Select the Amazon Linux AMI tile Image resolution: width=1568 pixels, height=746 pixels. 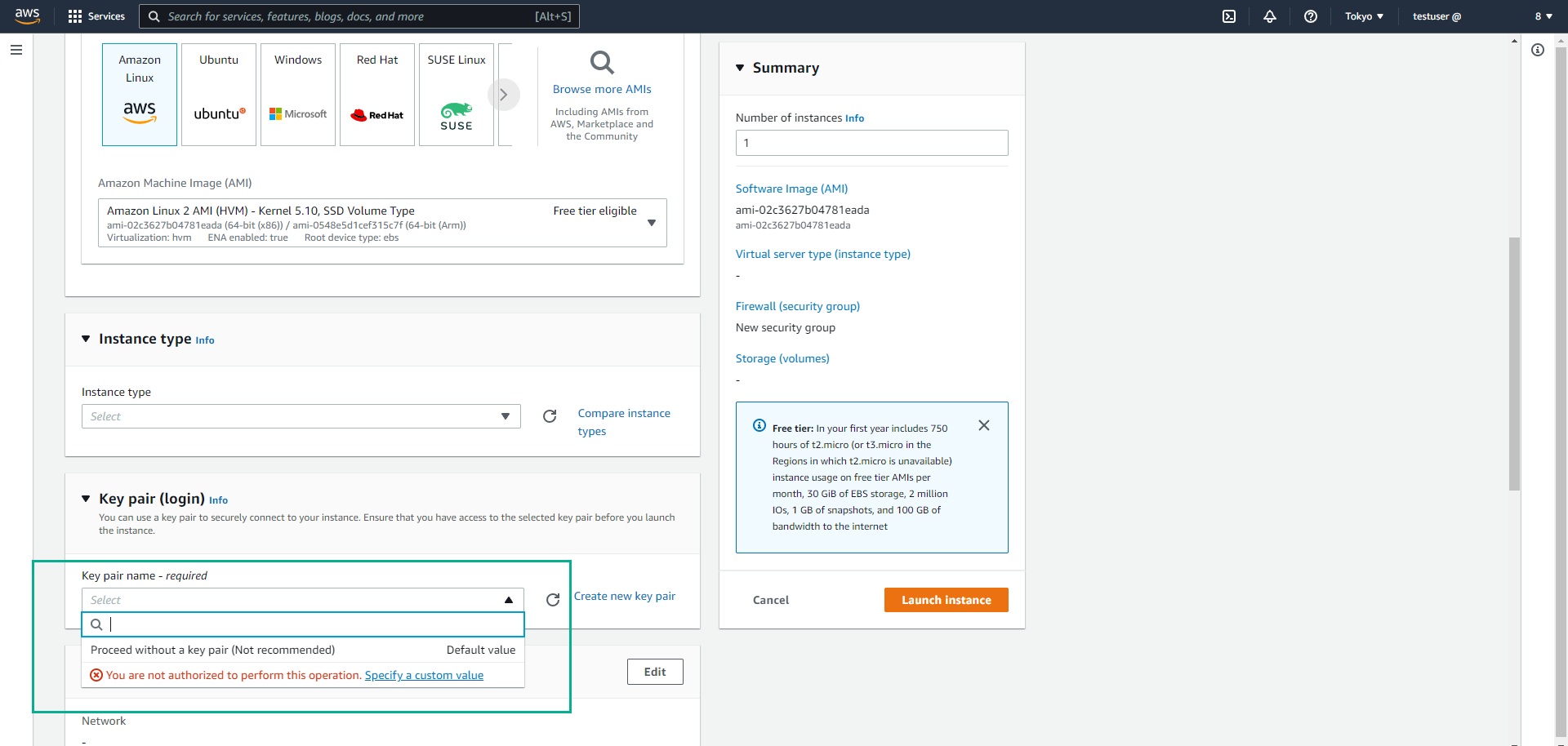(x=140, y=95)
